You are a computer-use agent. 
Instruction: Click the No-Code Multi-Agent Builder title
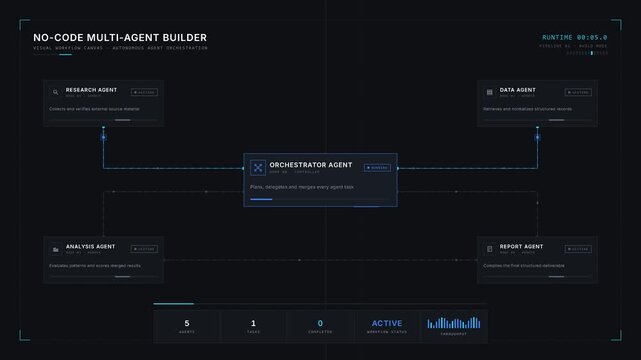(120, 38)
